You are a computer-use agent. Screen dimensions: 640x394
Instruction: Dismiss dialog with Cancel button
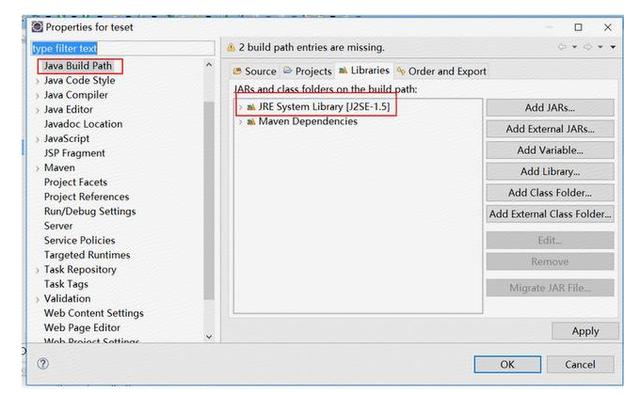[580, 364]
